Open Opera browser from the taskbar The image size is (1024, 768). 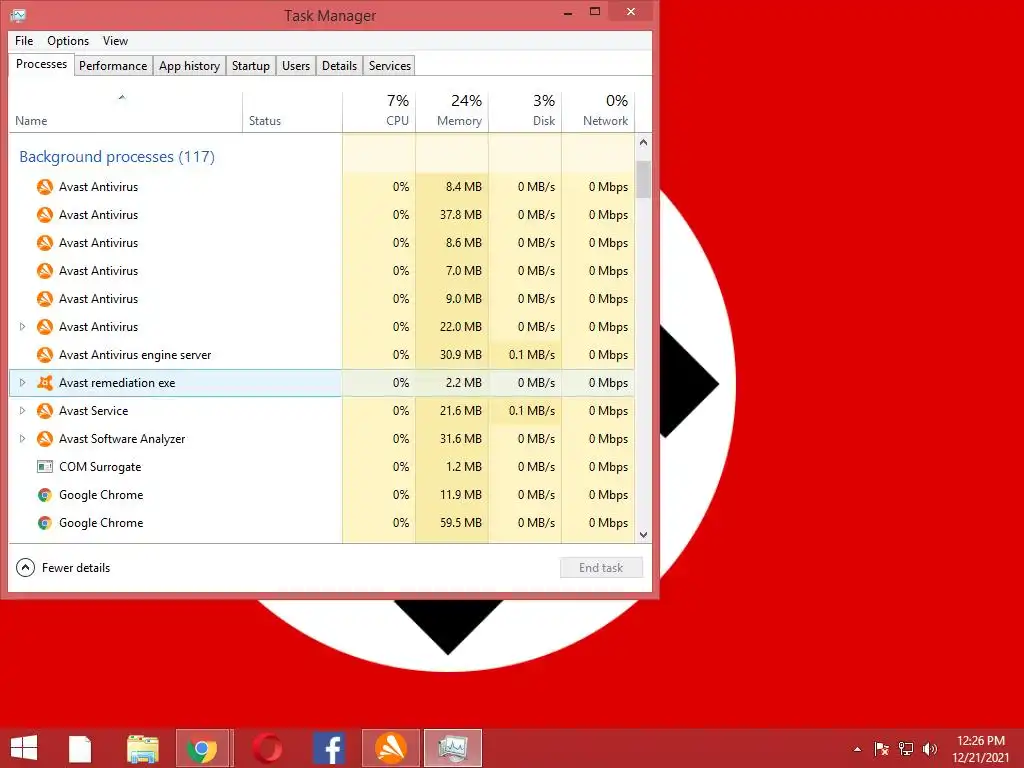267,748
